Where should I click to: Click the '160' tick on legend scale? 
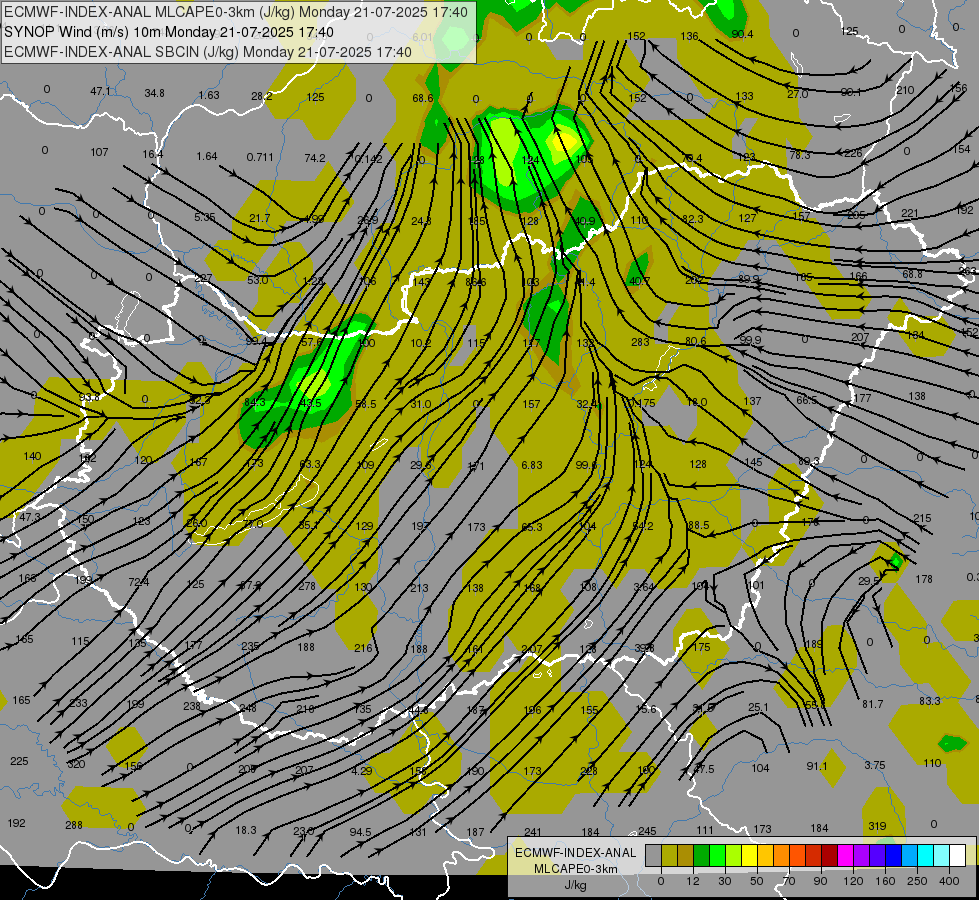click(x=885, y=881)
